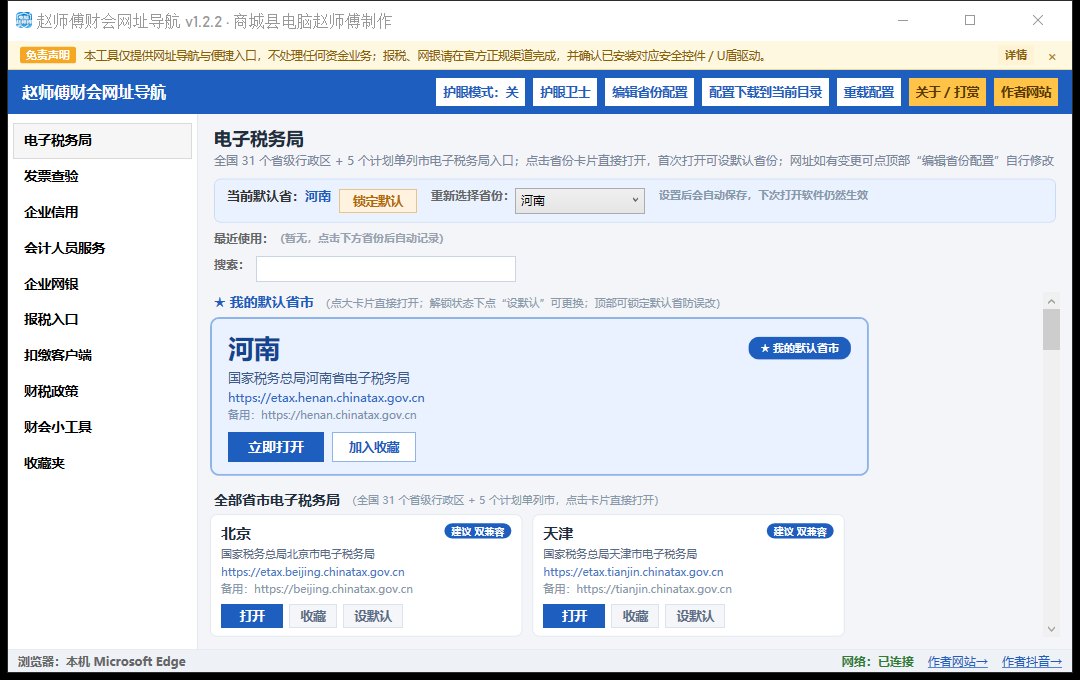Open the 护眼卫士 button
This screenshot has width=1080, height=680.
[x=565, y=92]
